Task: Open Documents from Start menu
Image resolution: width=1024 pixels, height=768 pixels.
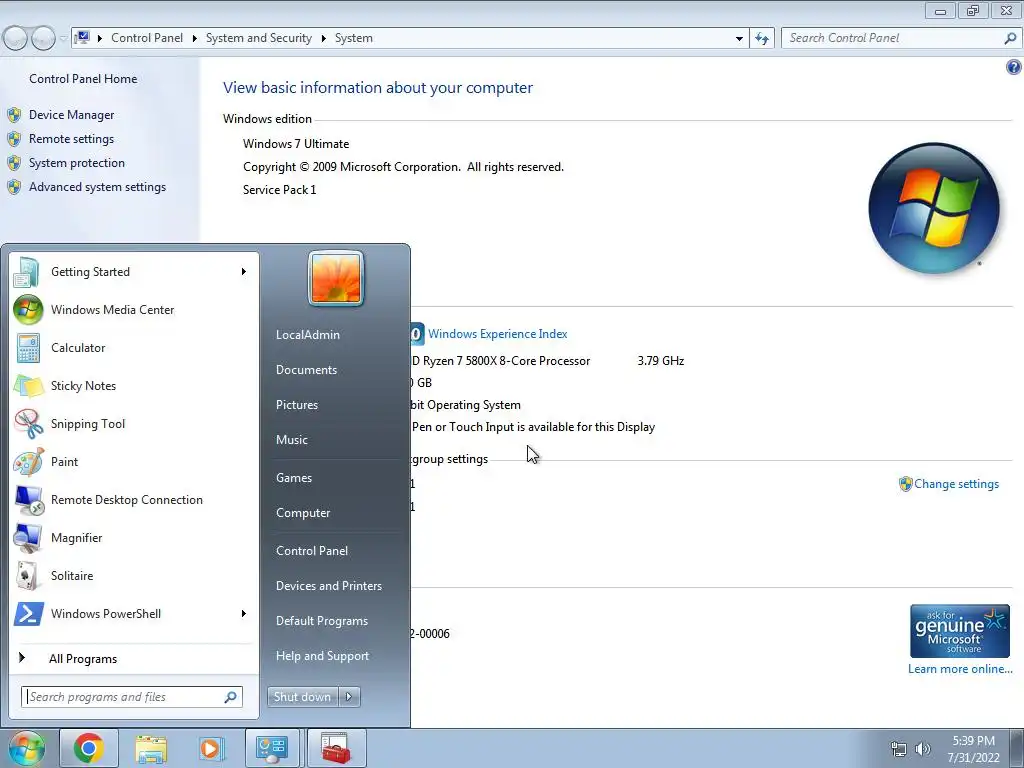Action: (x=306, y=370)
